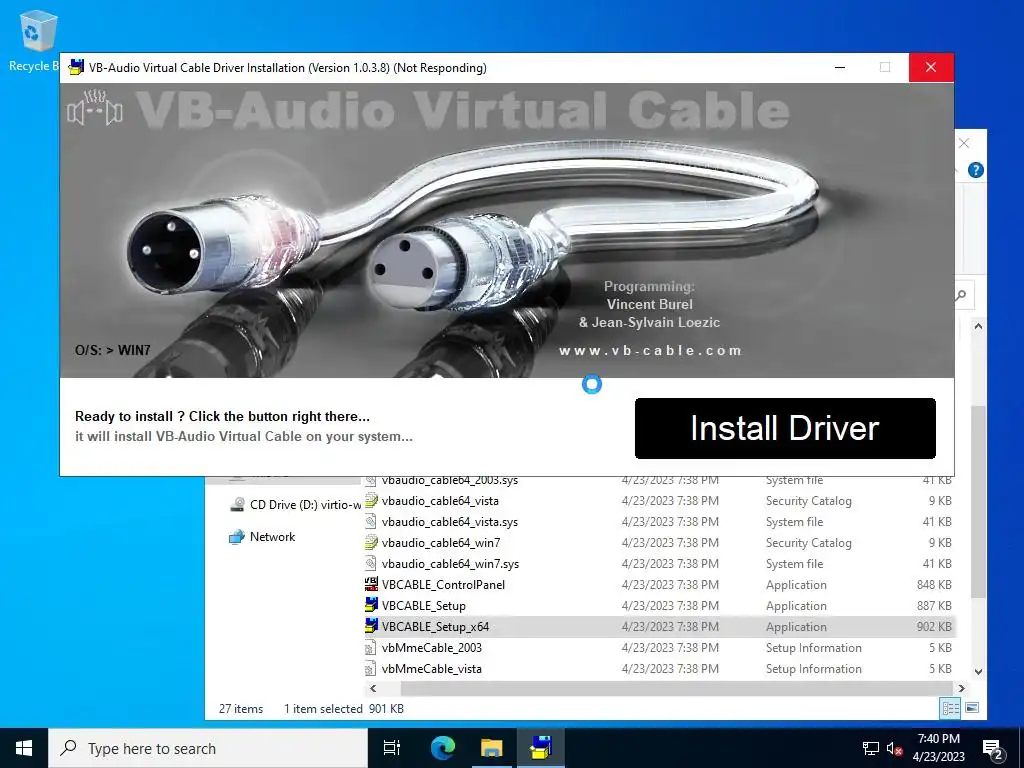Minimize the VB-Audio installer window
This screenshot has height=768, width=1024.
click(x=840, y=67)
